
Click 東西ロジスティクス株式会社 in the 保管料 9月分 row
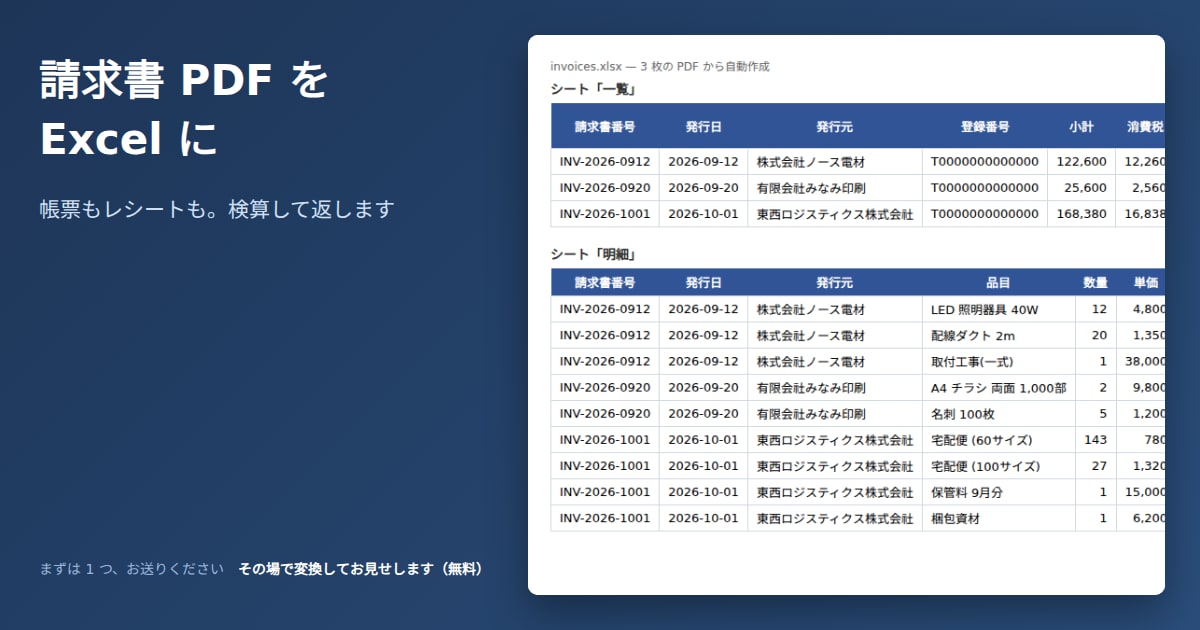tap(835, 492)
